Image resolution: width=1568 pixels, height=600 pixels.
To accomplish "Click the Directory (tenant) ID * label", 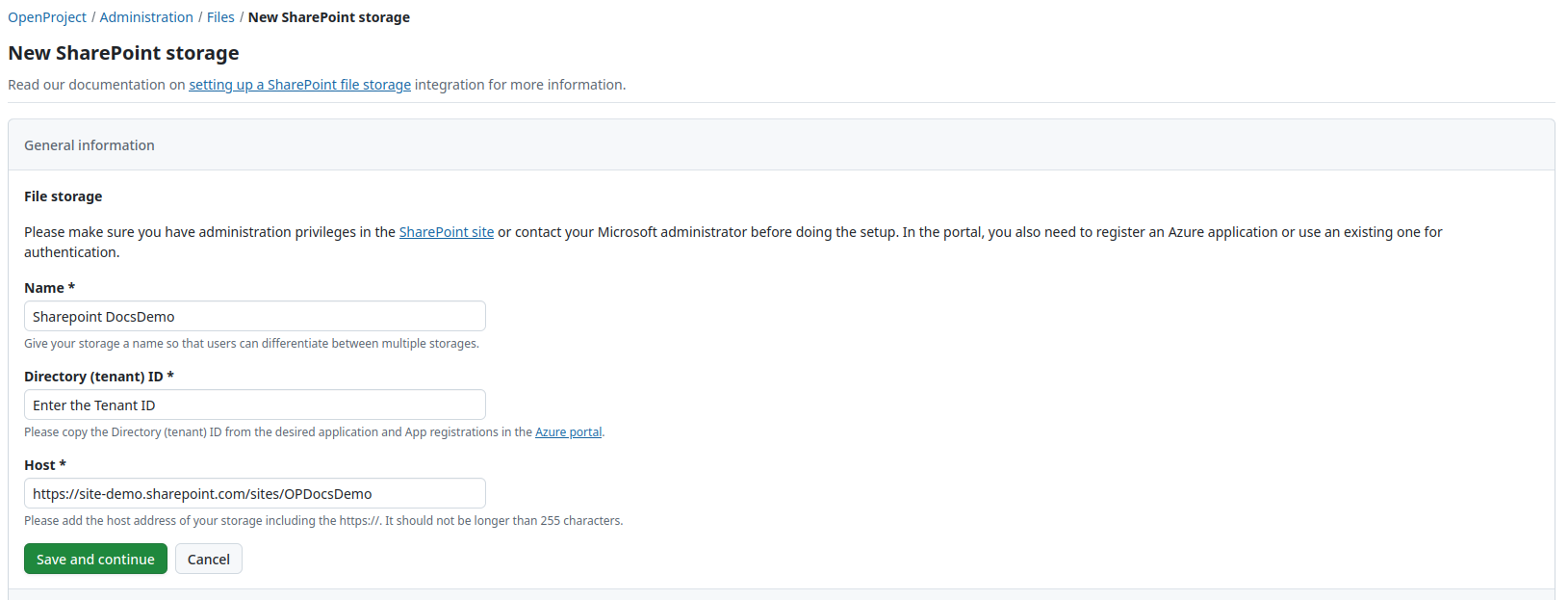I will point(99,377).
